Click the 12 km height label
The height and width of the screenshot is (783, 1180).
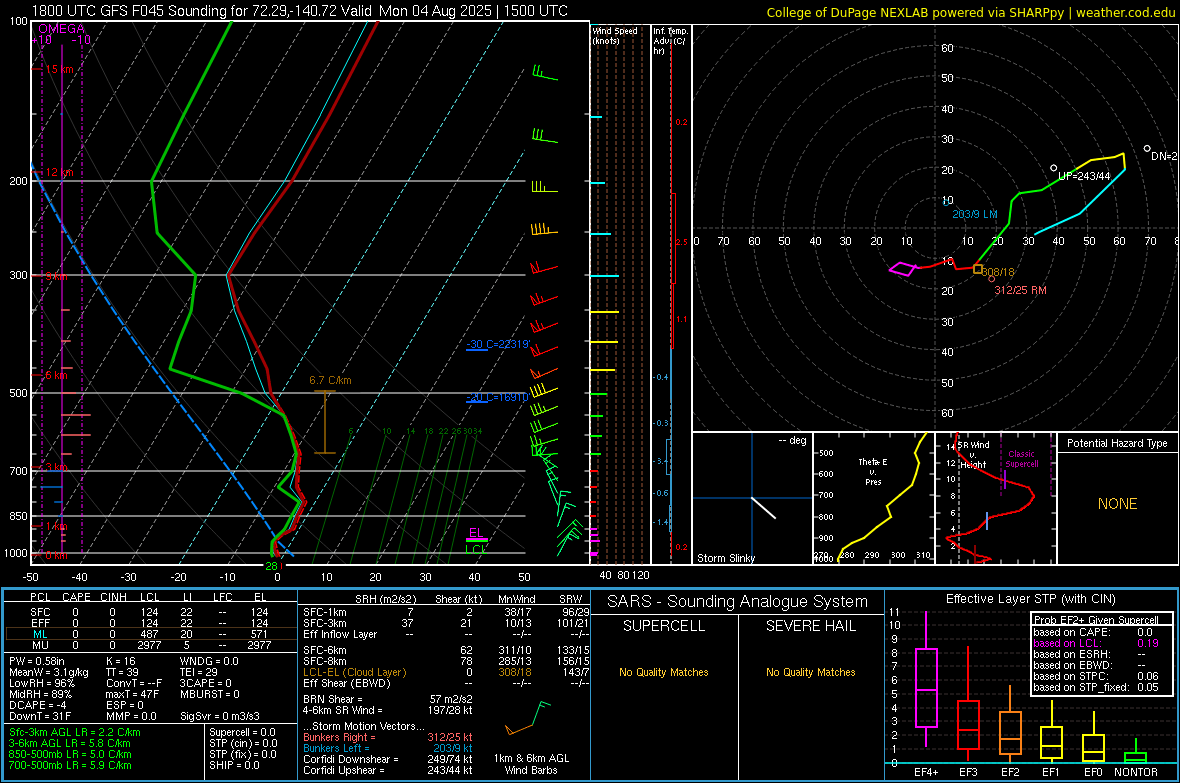59,172
